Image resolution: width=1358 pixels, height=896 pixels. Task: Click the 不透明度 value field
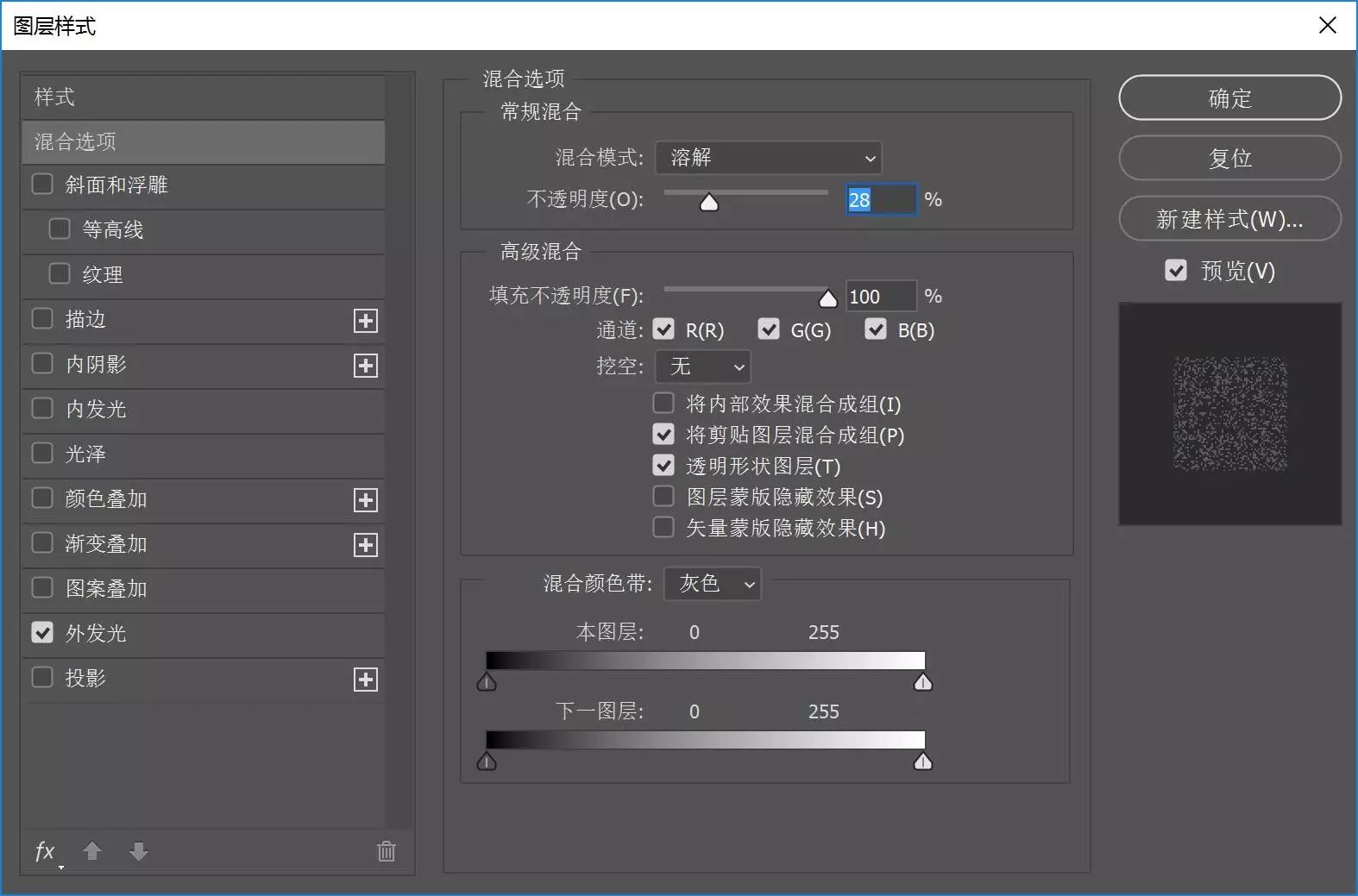(x=881, y=200)
